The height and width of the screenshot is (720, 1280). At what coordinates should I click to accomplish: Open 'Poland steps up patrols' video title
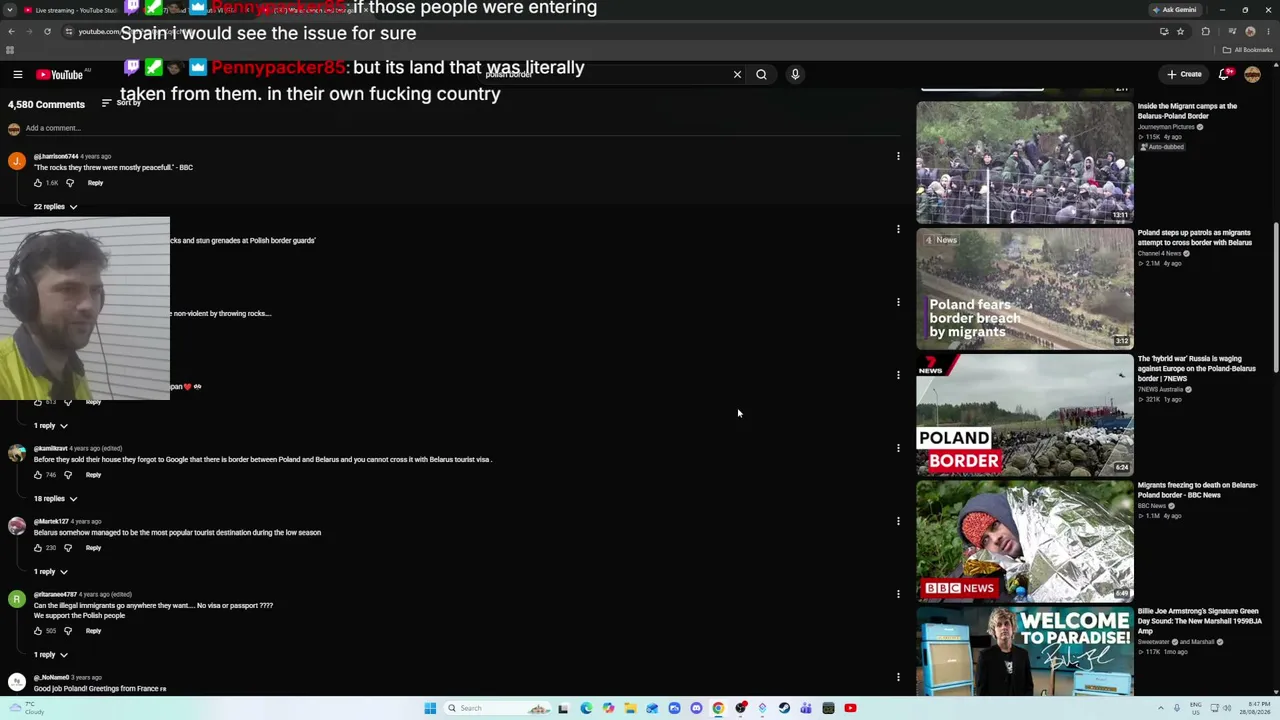click(x=1194, y=238)
